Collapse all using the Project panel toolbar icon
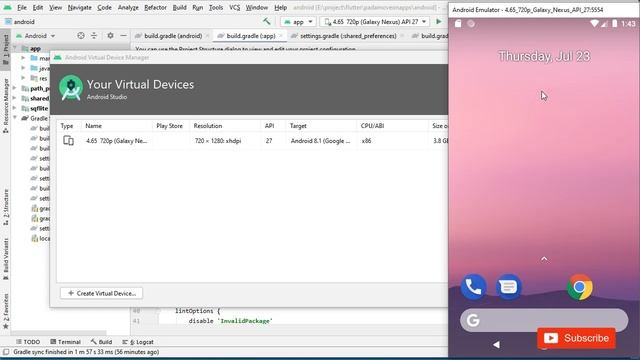The image size is (640, 360). click(94, 36)
